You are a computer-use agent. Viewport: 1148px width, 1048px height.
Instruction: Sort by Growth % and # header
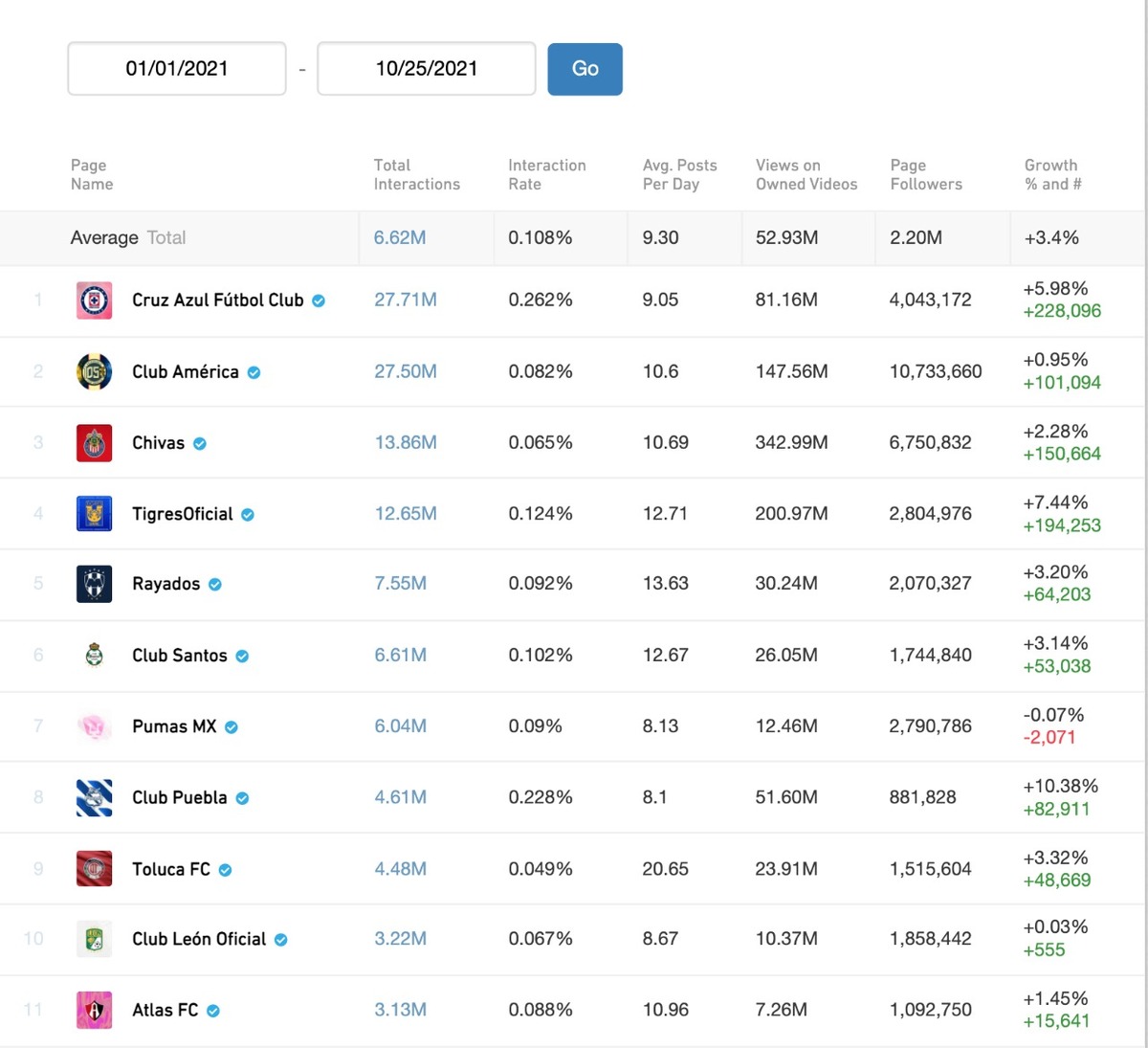click(x=1052, y=174)
